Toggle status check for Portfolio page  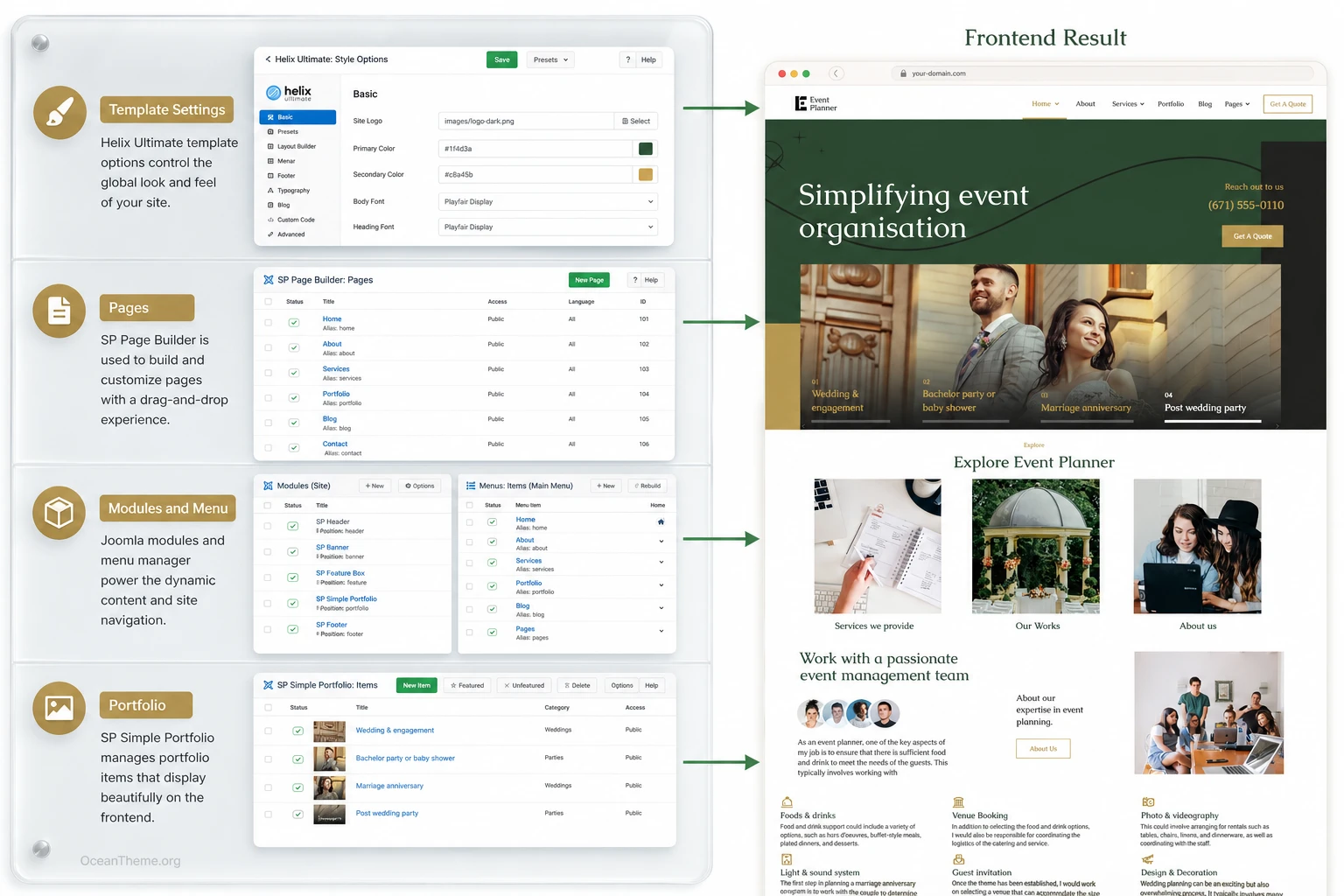click(x=294, y=398)
